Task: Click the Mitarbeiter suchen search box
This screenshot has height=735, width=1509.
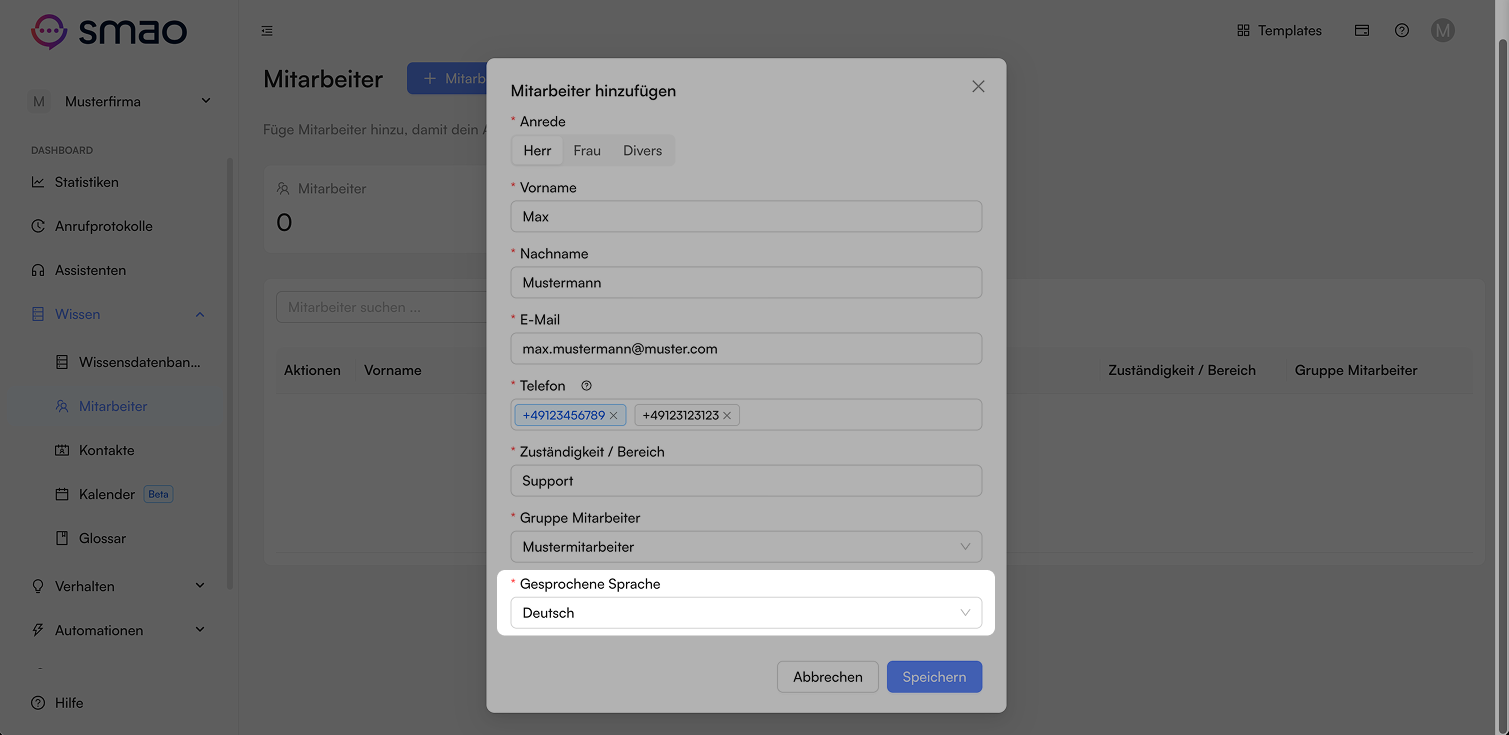Action: pyautogui.click(x=381, y=307)
